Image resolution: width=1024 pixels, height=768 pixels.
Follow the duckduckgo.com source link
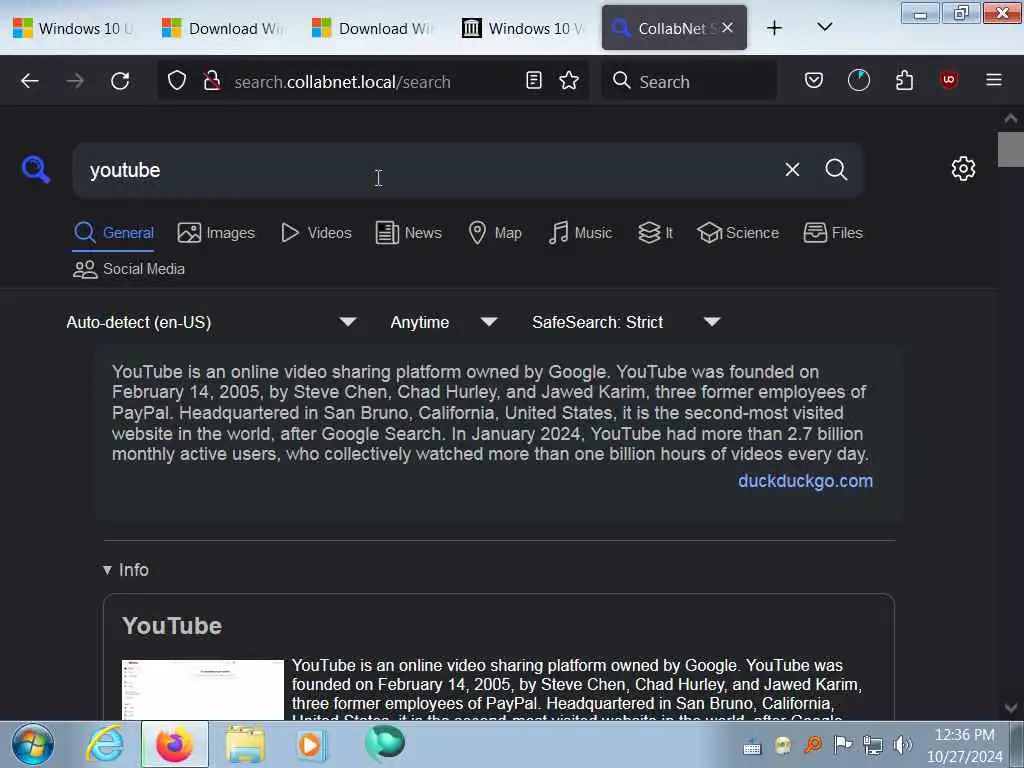pyautogui.click(x=805, y=481)
